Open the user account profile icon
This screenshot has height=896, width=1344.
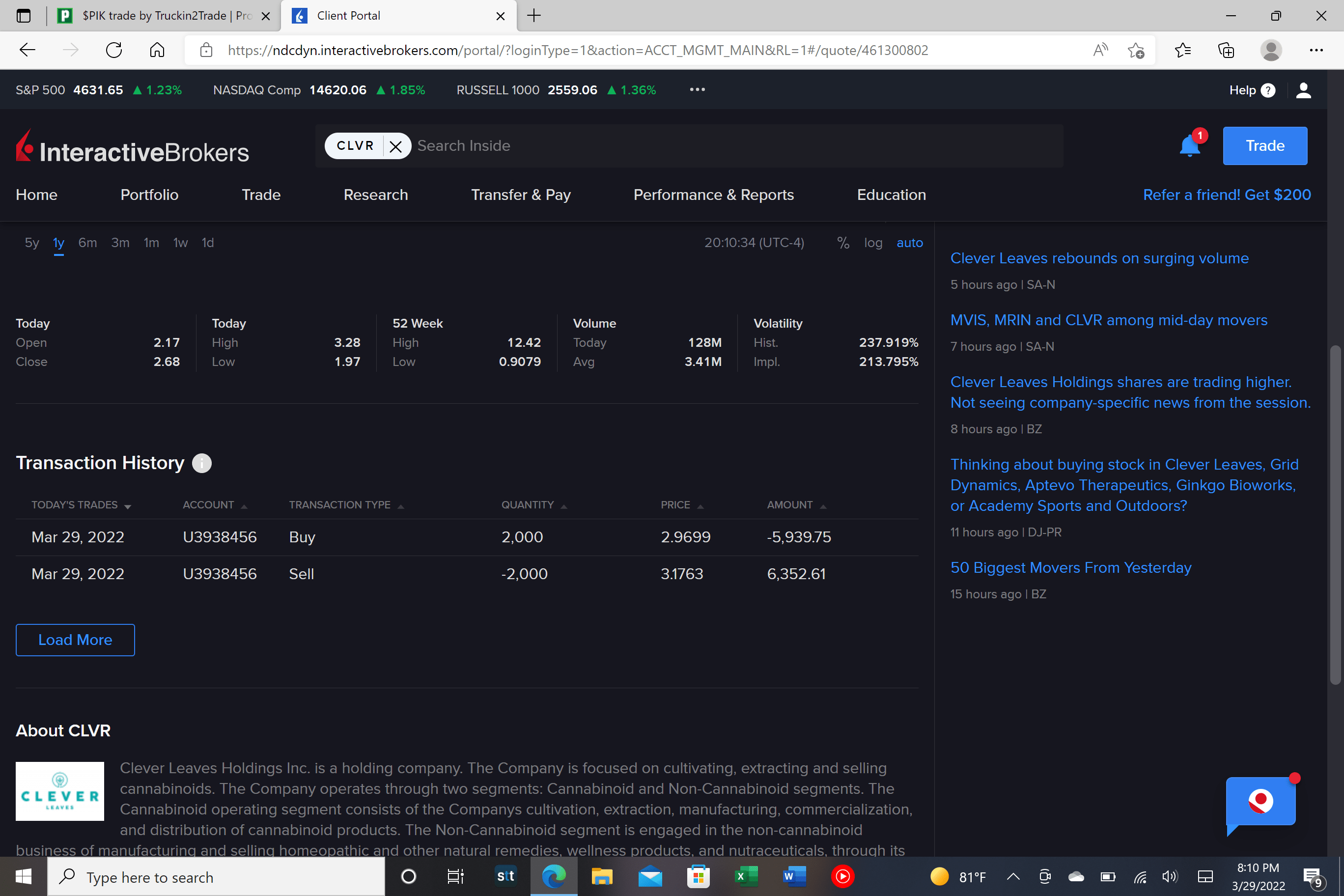click(x=1303, y=90)
